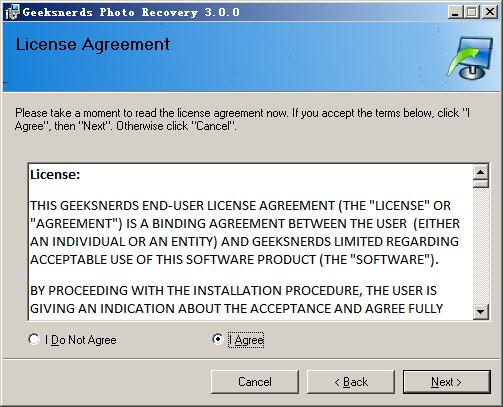Continue with the Next button

[447, 382]
